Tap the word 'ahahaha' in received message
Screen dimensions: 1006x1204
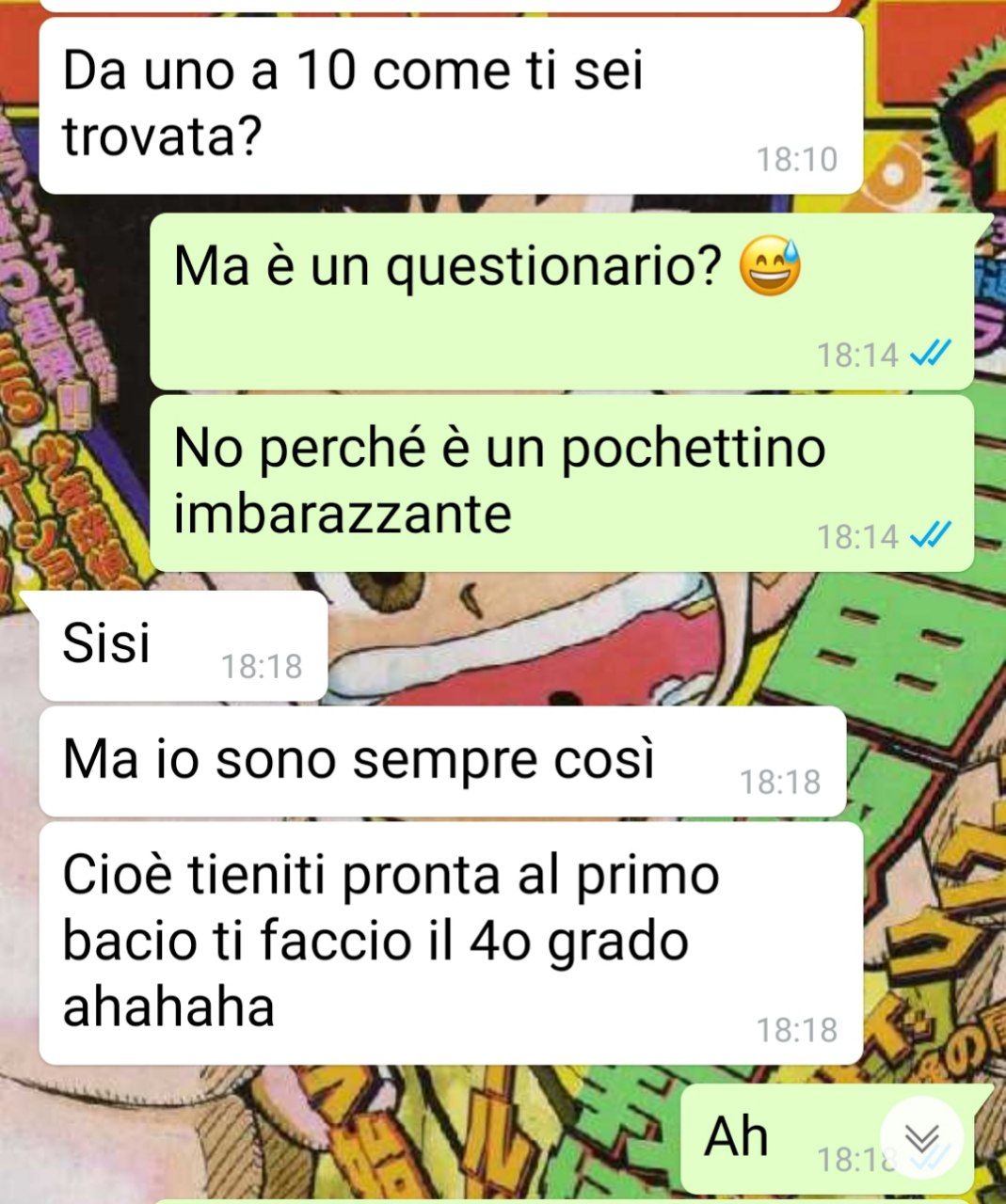pos(168,1006)
